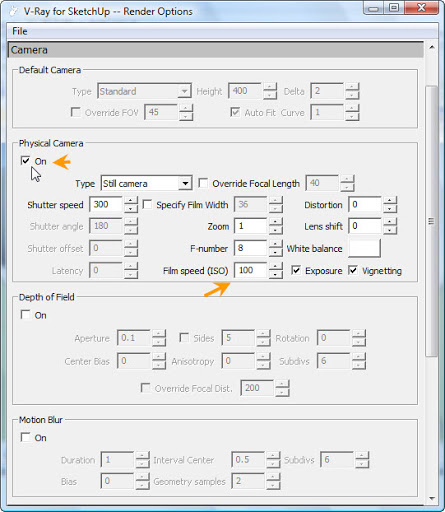Open the Still camera Type dropdown
Image resolution: width=445 pixels, height=512 pixels.
tap(147, 183)
